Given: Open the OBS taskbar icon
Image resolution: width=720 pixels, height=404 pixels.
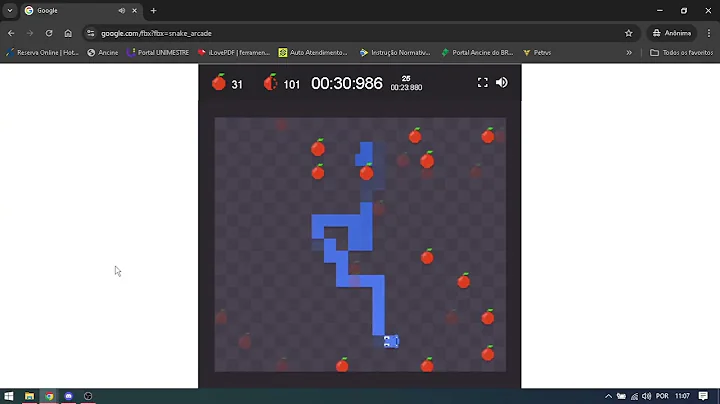Looking at the screenshot, I should pos(88,396).
